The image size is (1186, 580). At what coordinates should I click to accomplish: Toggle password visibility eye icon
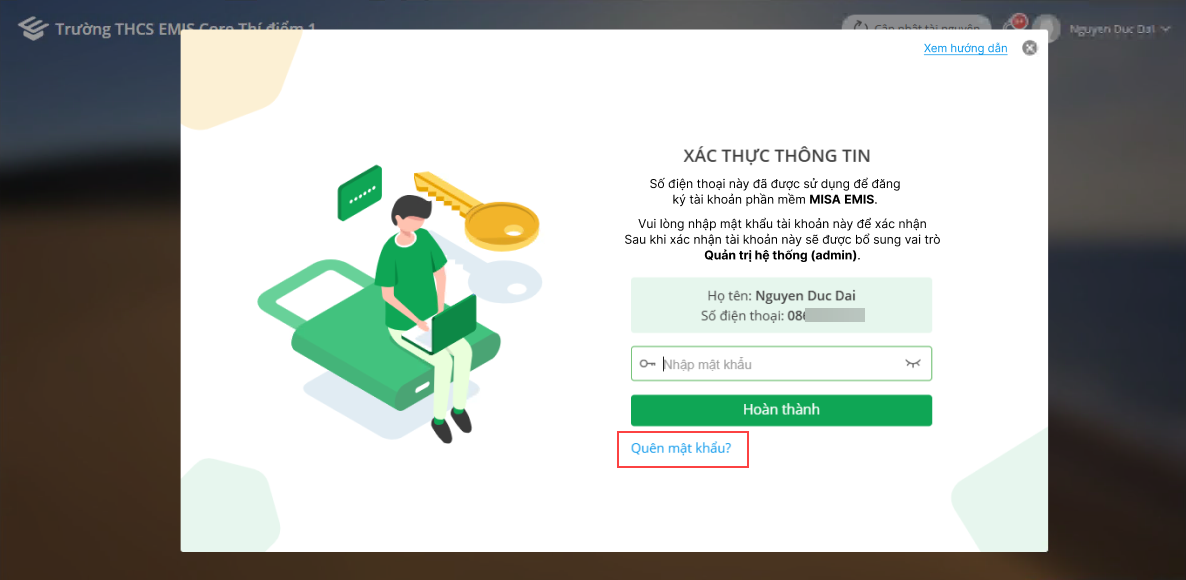pyautogui.click(x=913, y=364)
